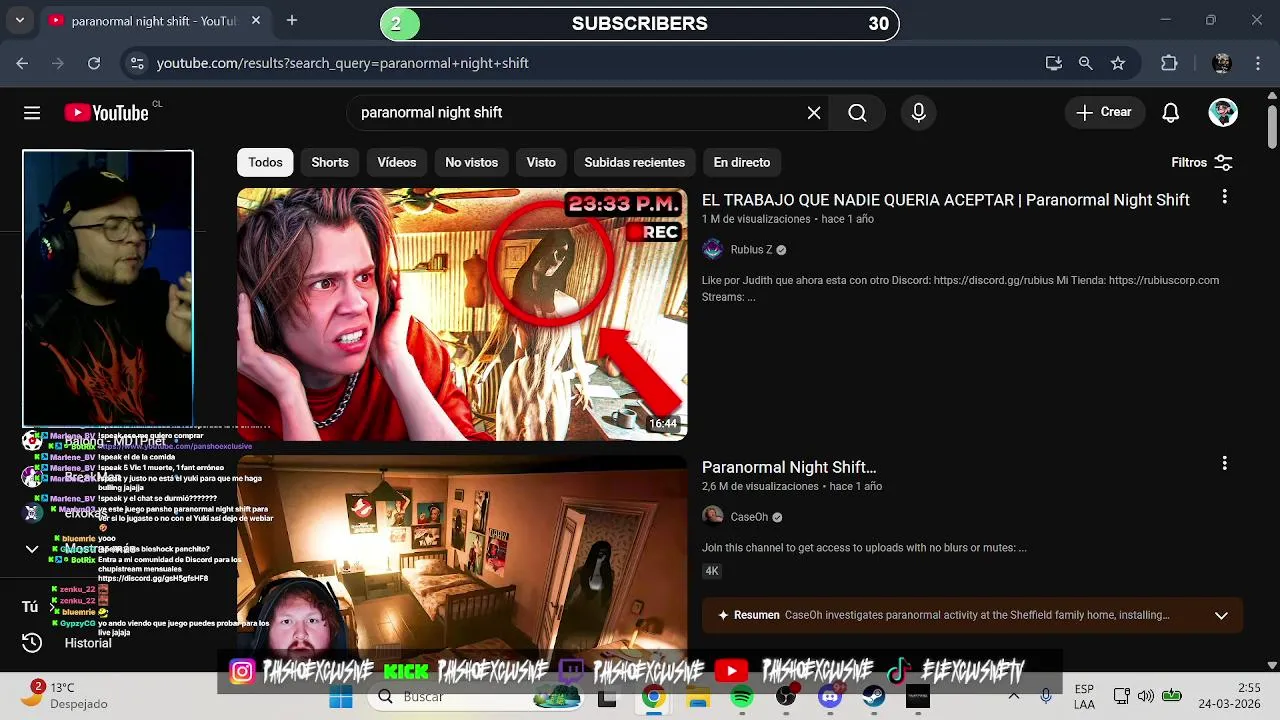The image size is (1280, 720).
Task: Install app icon in address bar
Action: 1053,63
